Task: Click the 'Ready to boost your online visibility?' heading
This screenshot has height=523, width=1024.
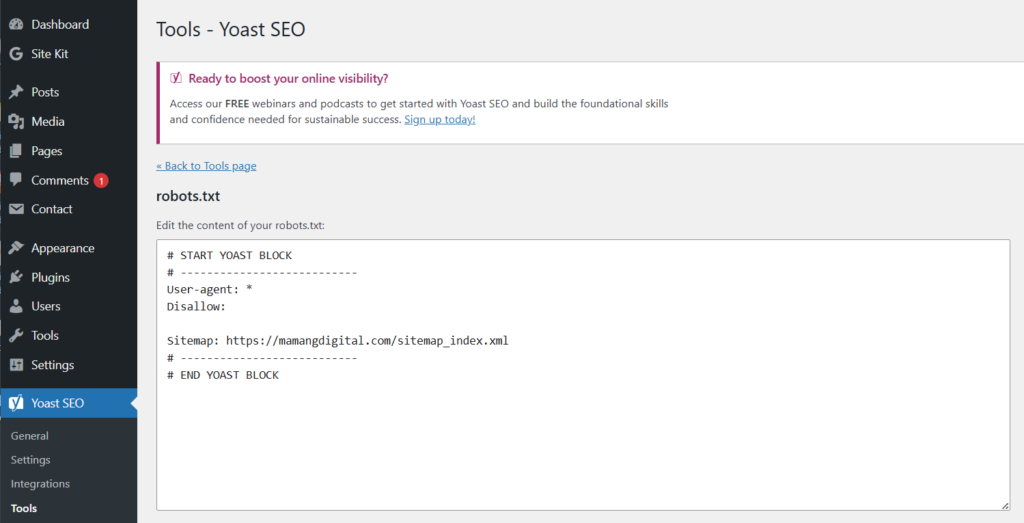Action: click(288, 78)
